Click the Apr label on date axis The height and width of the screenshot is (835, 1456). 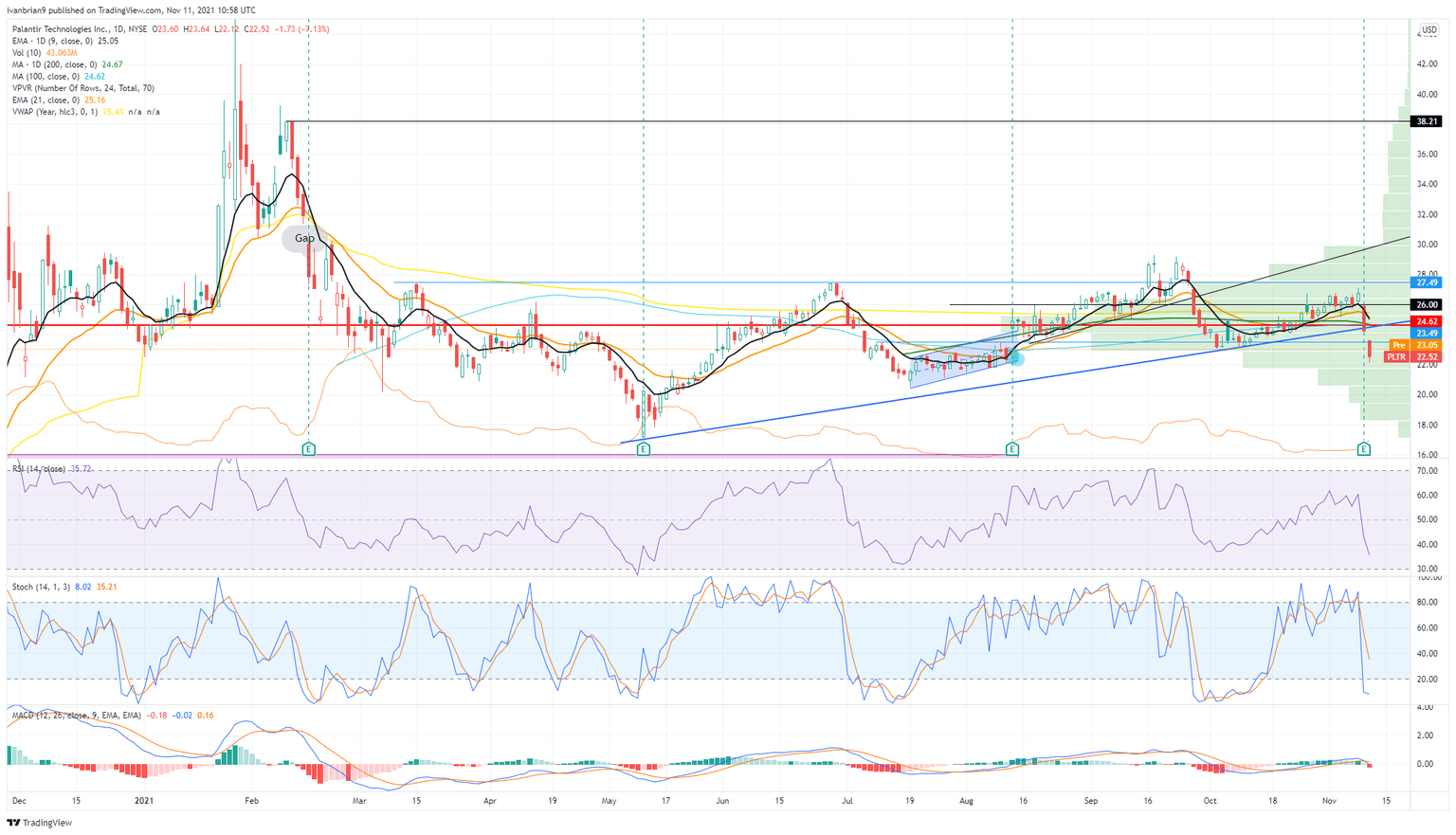490,801
